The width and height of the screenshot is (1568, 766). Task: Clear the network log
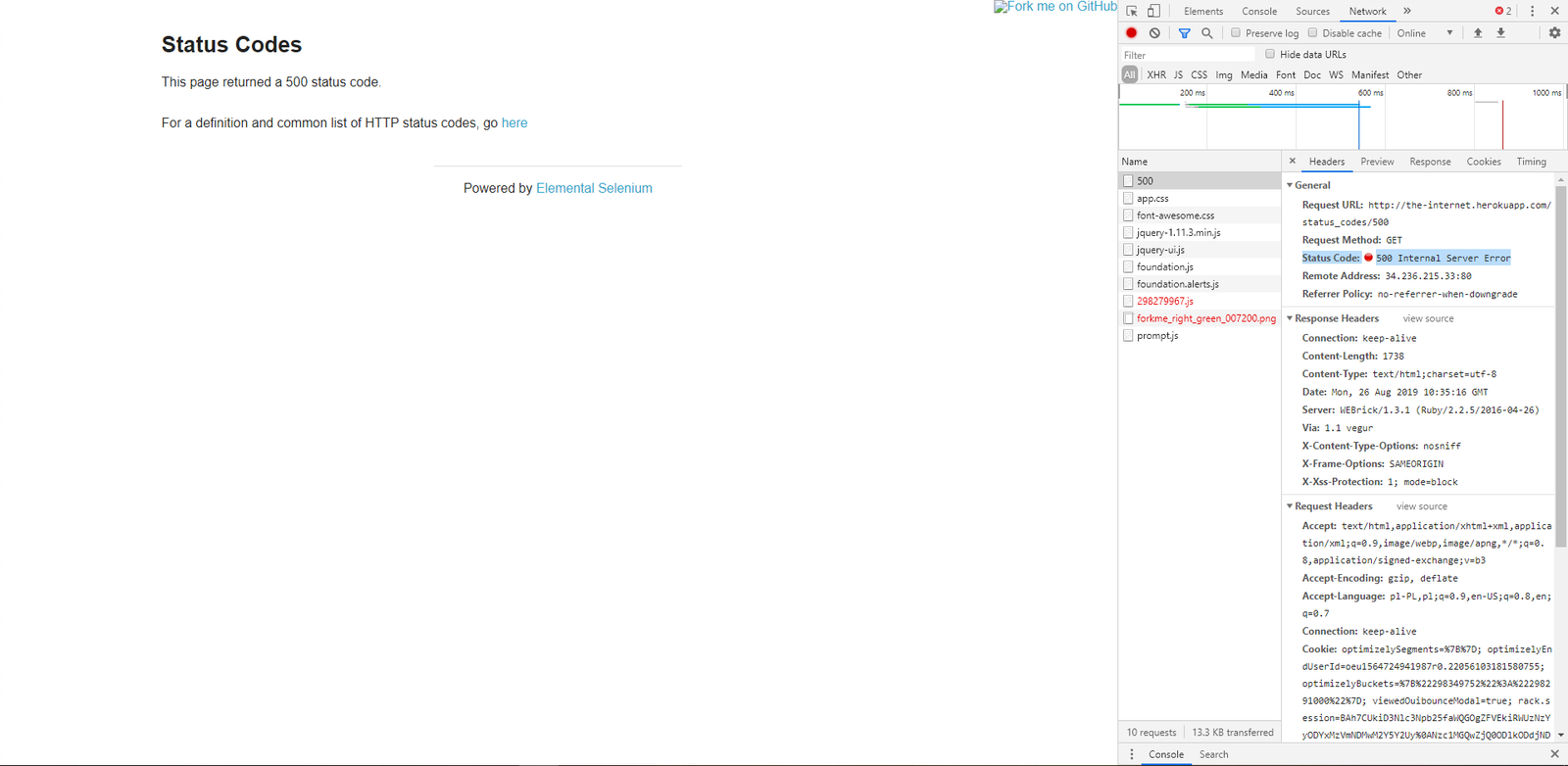coord(1154,32)
